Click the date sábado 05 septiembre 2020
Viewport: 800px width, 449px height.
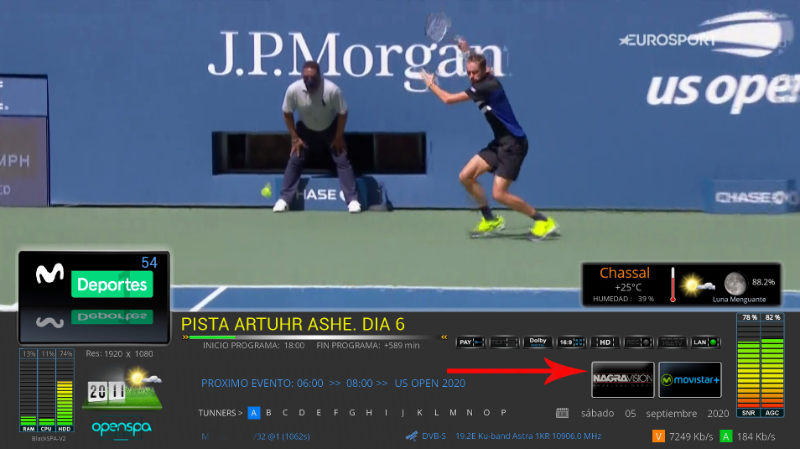point(655,413)
